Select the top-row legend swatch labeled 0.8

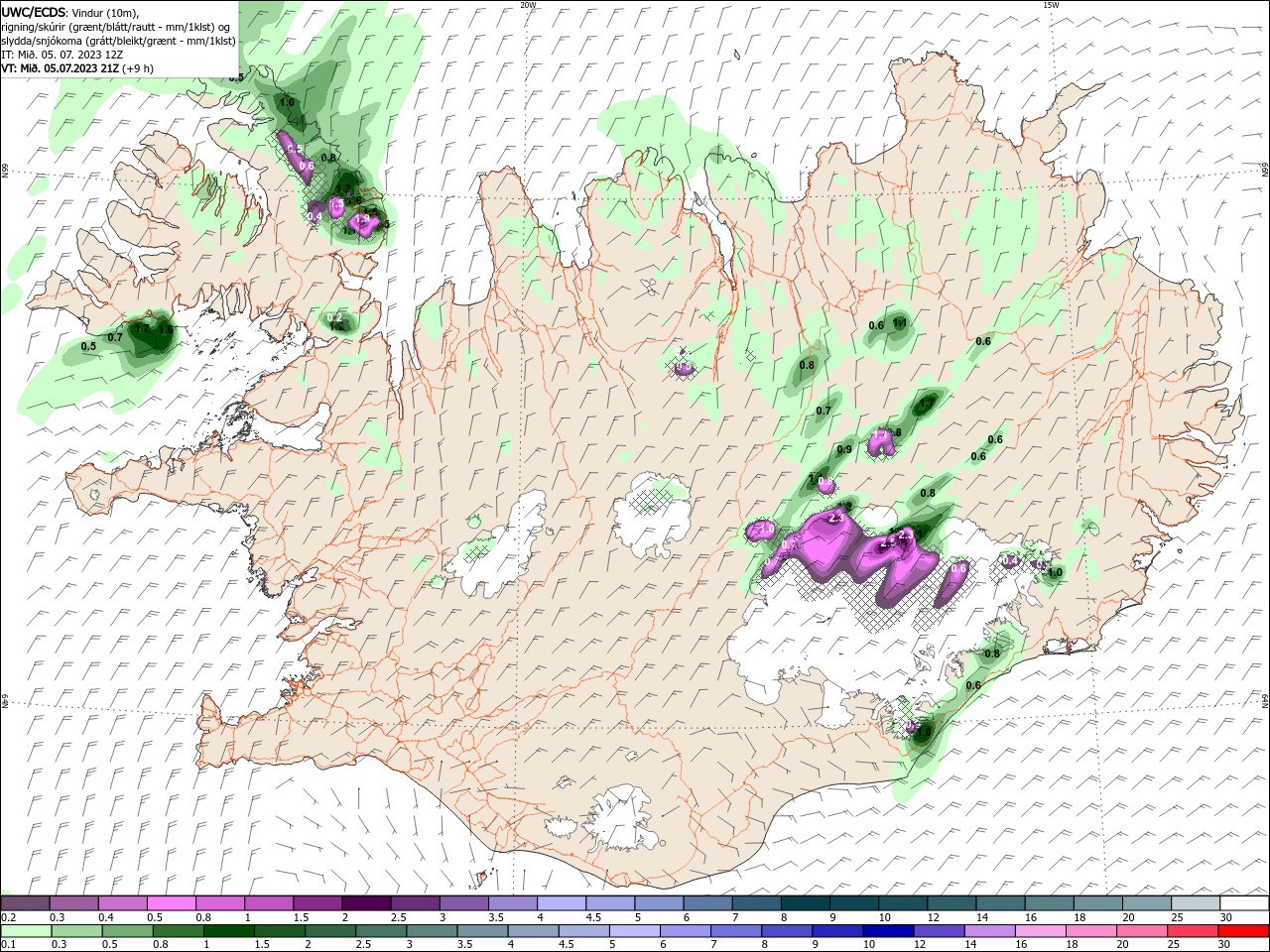click(x=220, y=904)
